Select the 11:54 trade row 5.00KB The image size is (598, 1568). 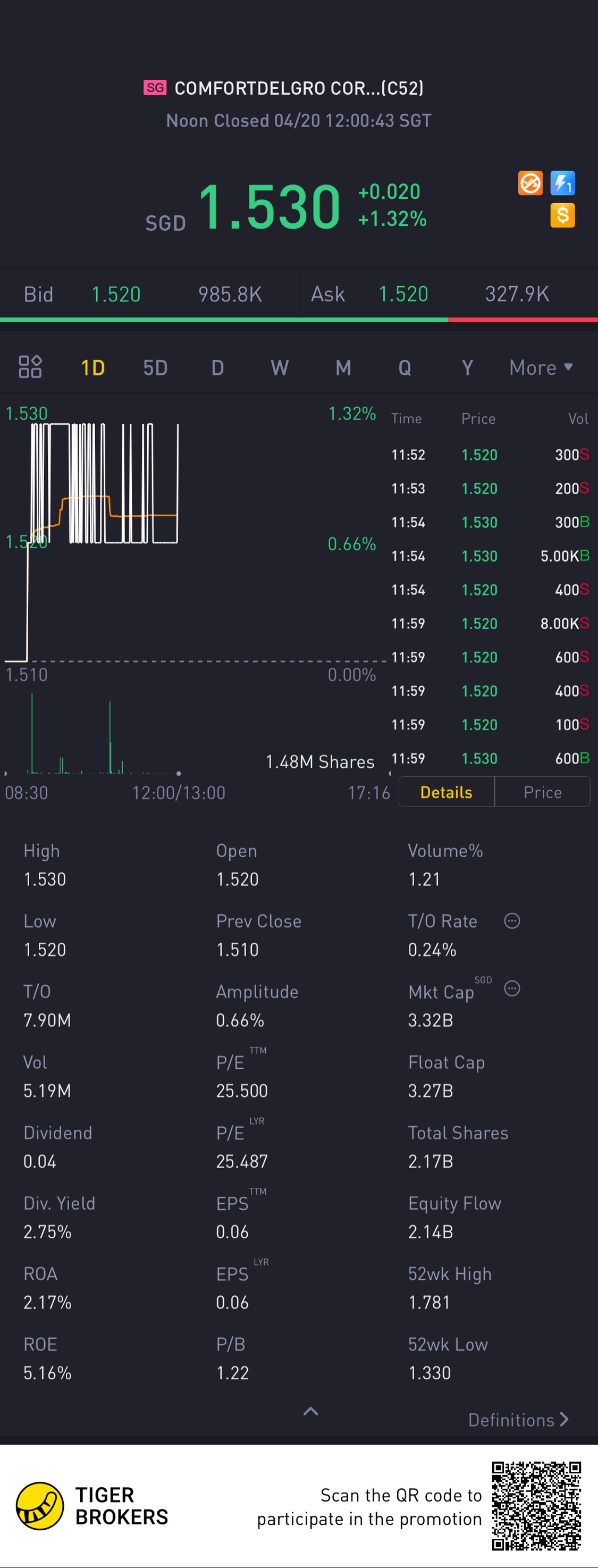490,556
